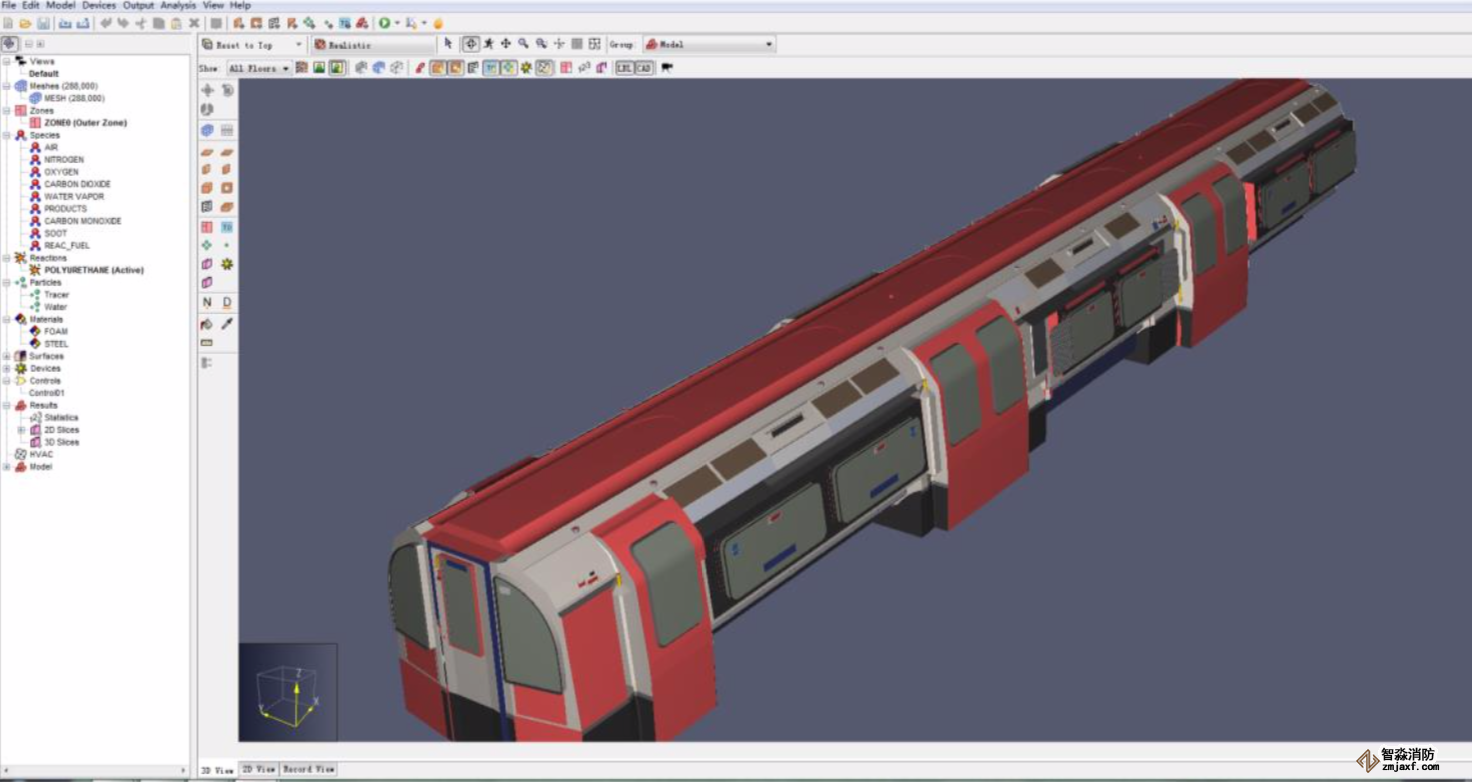Expand the Surfaces tree node
1472x782 pixels.
click(x=7, y=356)
